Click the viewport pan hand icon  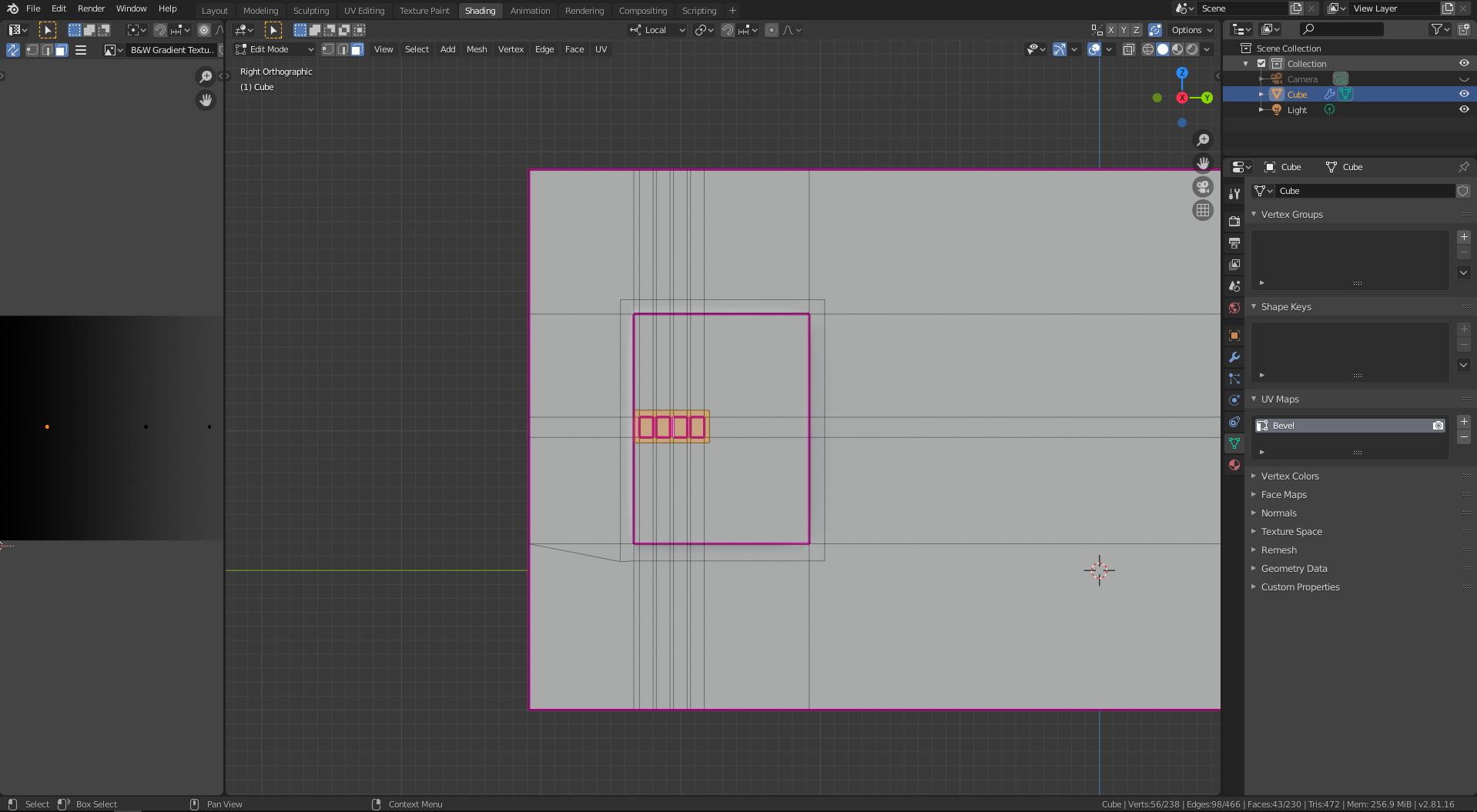pos(1203,163)
